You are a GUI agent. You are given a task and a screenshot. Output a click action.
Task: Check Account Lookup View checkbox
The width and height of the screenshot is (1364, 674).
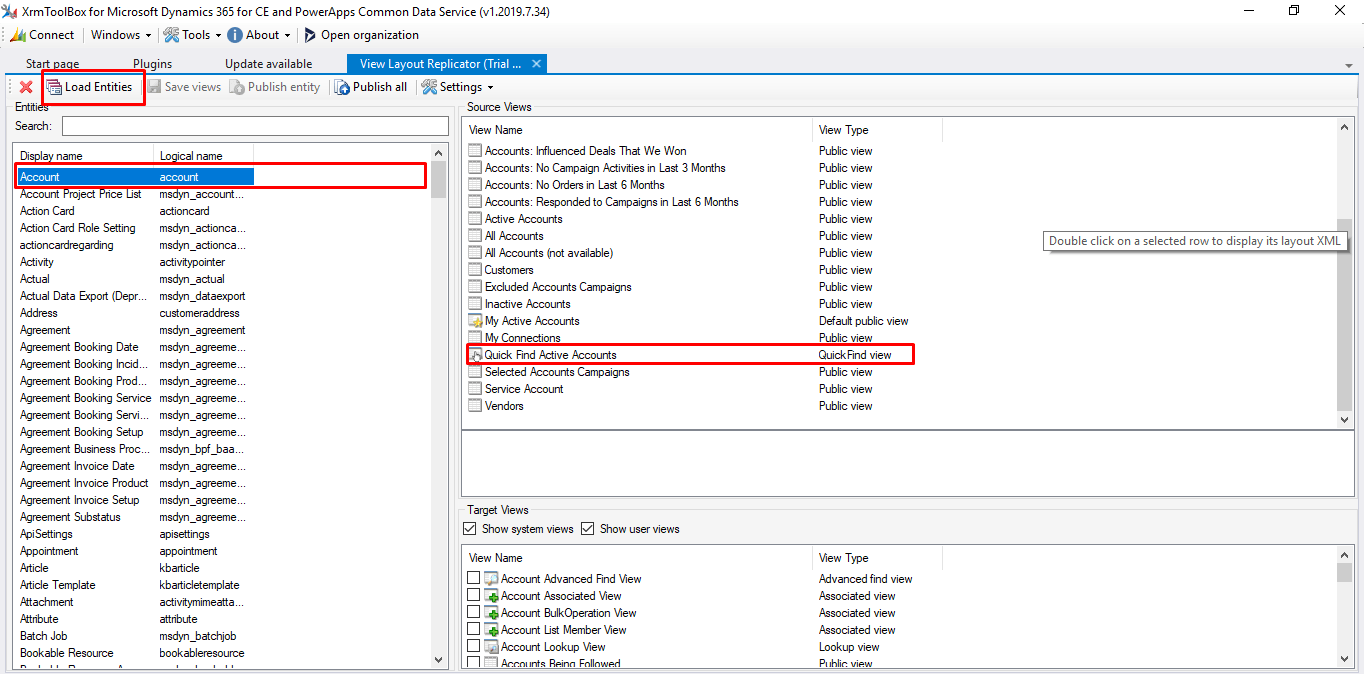[x=473, y=646]
